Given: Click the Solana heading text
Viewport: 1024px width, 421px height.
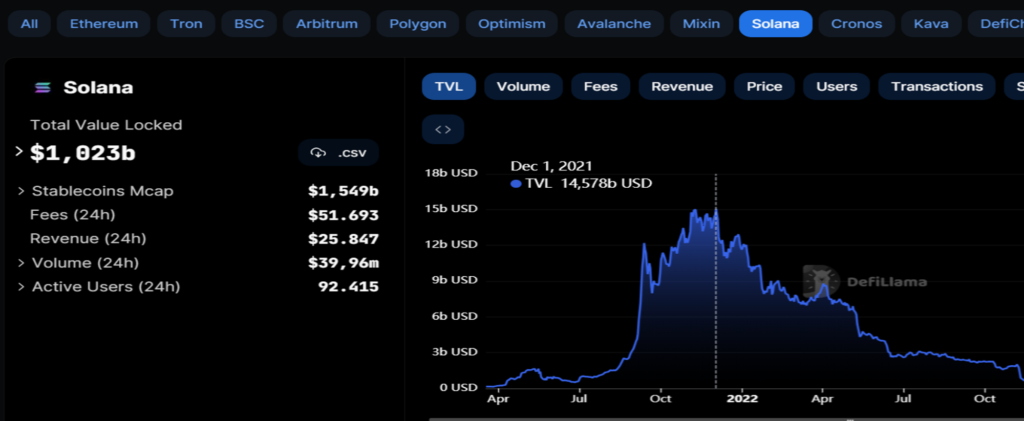Looking at the screenshot, I should (98, 88).
